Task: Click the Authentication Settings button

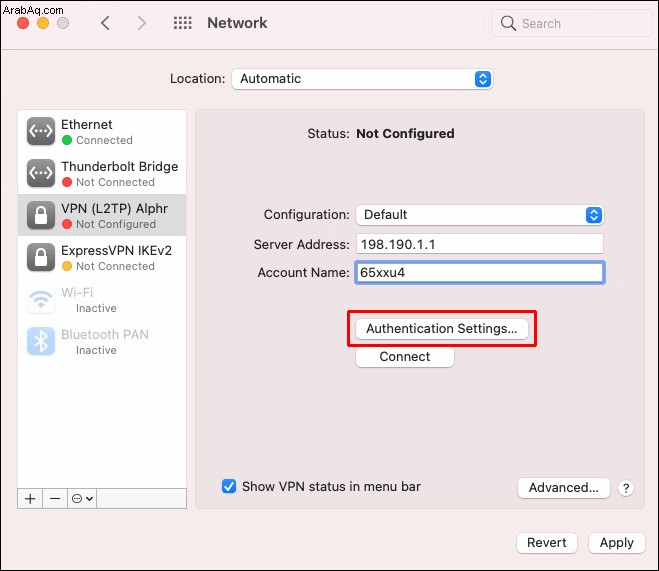Action: pos(442,329)
